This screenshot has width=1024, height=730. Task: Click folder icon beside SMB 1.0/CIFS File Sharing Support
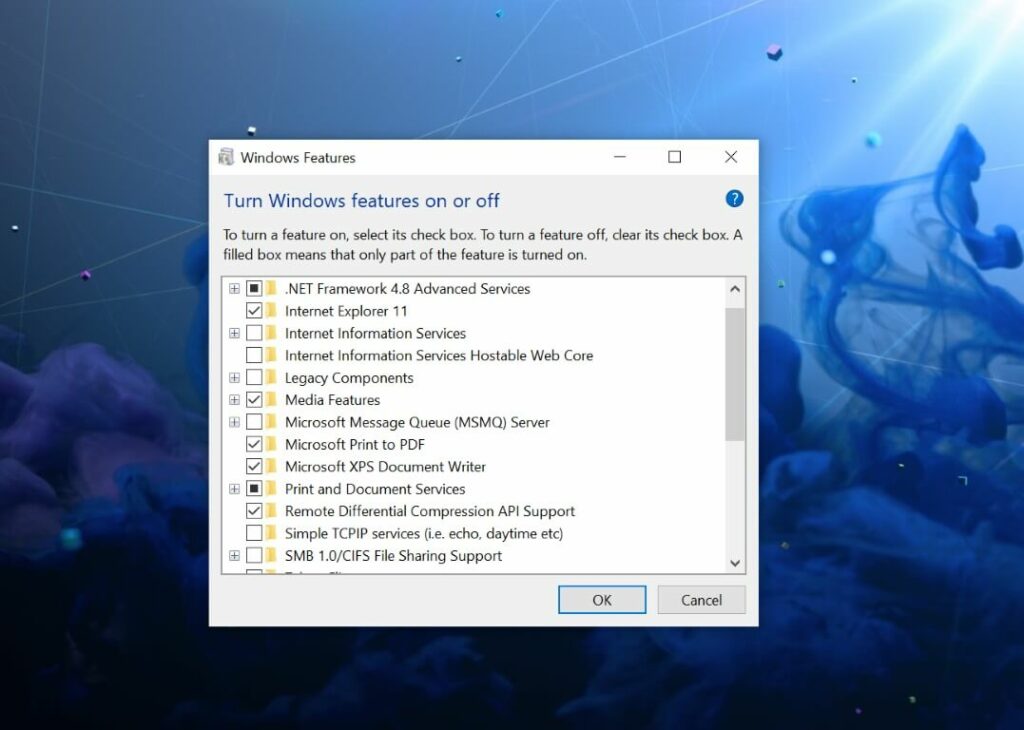(x=272, y=556)
